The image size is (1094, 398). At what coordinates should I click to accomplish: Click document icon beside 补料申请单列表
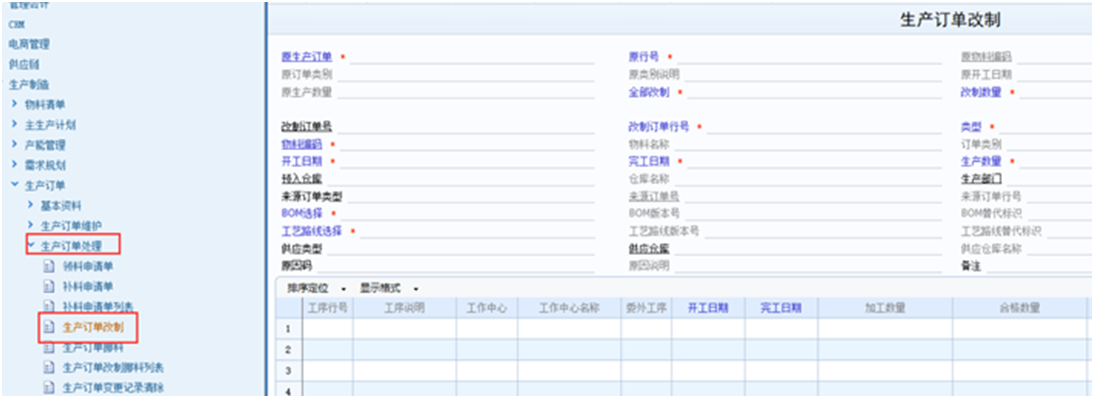point(48,307)
